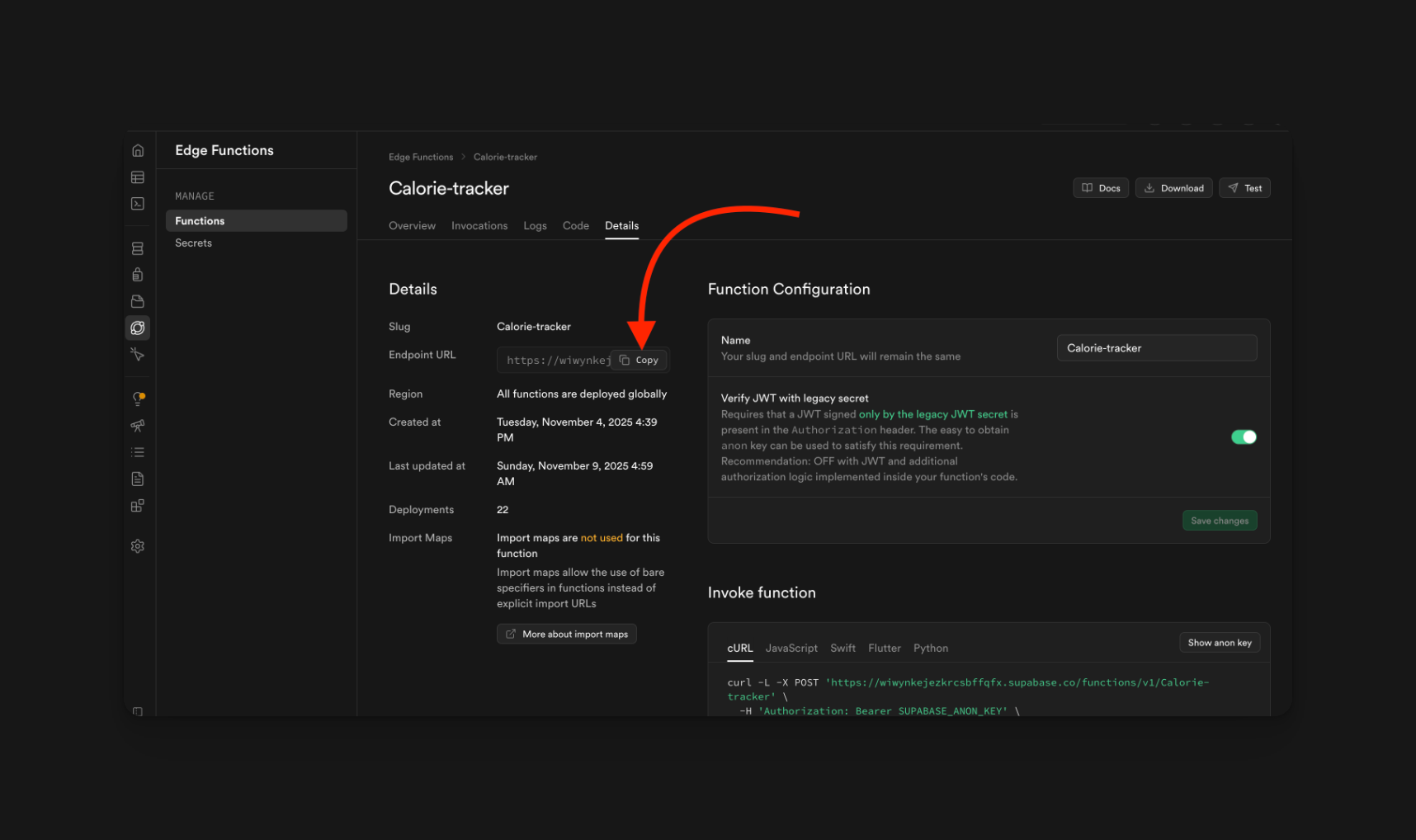
Task: Open the Storage folder icon
Action: tap(138, 301)
